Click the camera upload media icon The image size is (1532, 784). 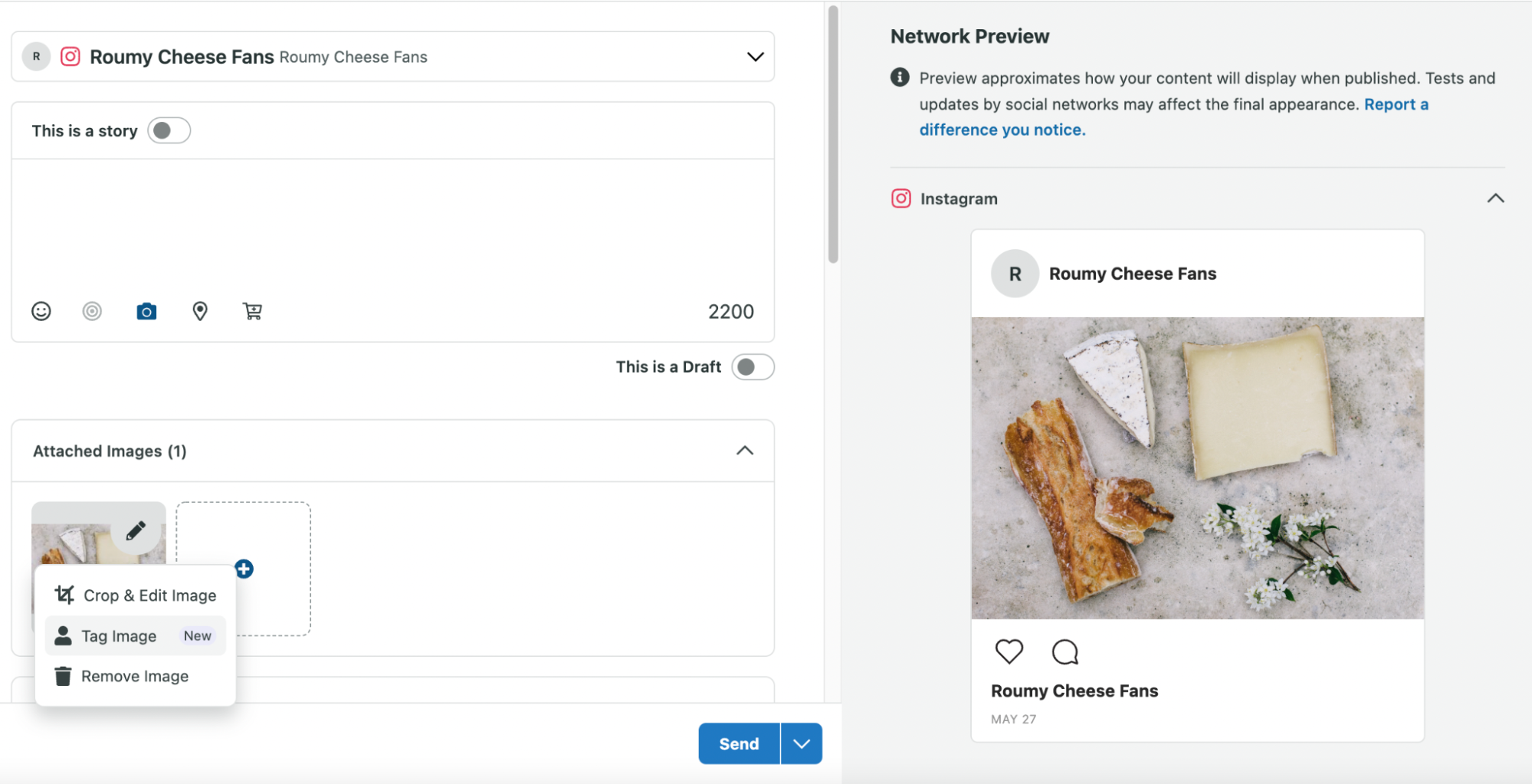[x=146, y=311]
